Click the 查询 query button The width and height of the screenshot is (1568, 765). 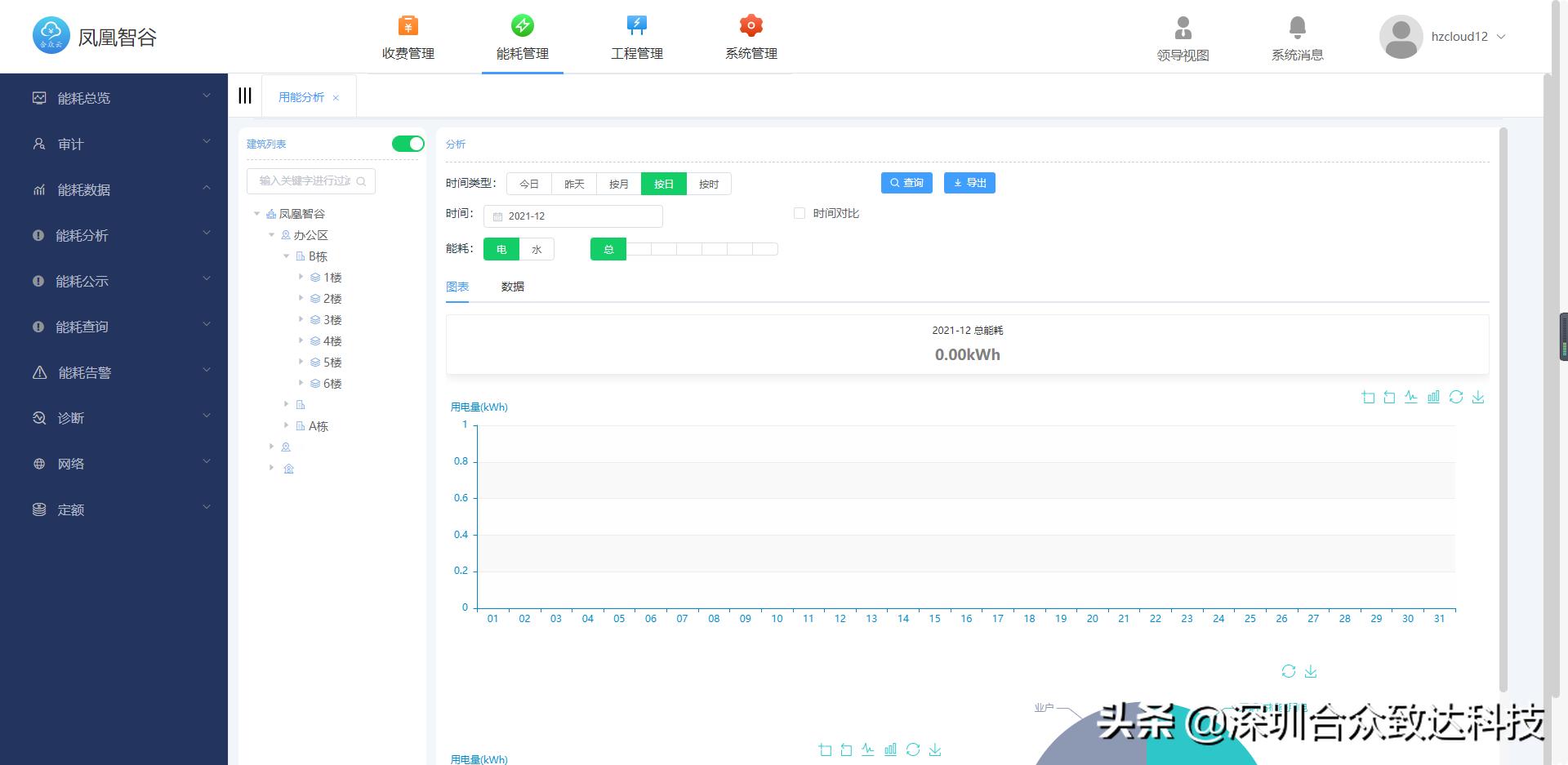tap(906, 183)
